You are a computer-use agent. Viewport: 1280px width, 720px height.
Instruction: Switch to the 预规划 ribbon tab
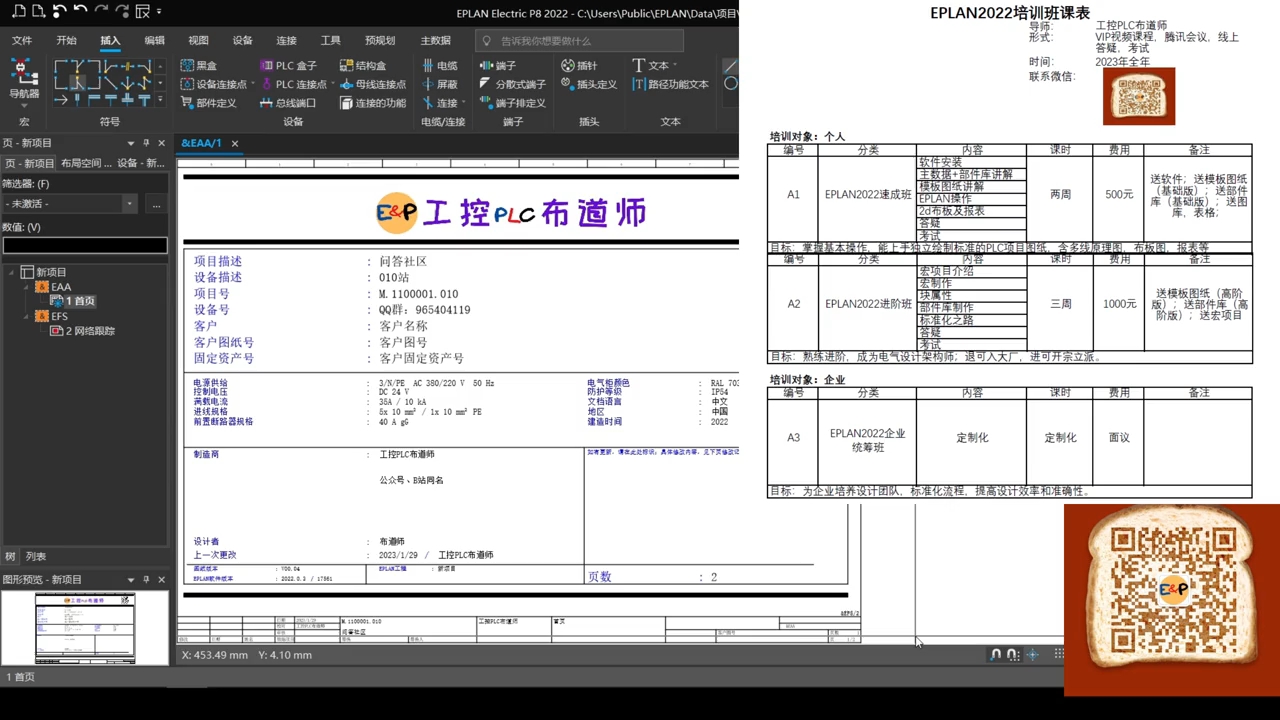tap(380, 41)
